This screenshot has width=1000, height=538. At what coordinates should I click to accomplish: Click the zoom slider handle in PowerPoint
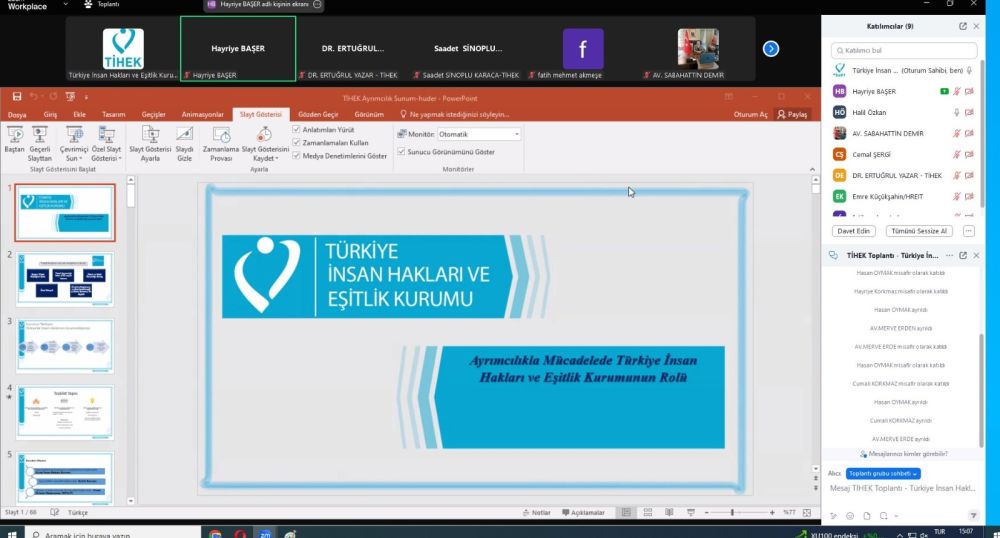[x=732, y=513]
